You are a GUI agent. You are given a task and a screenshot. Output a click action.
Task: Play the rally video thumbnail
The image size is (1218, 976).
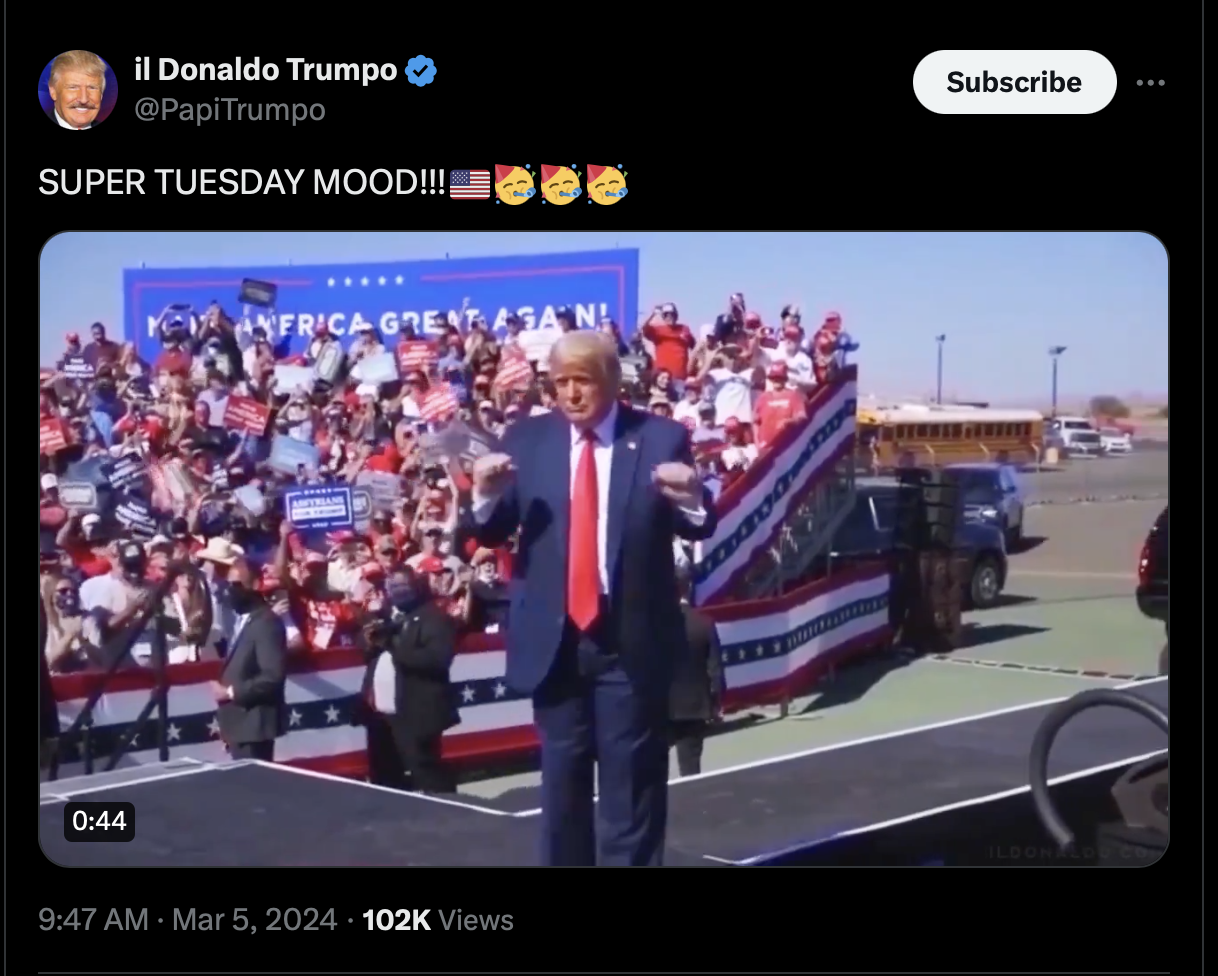tap(603, 549)
